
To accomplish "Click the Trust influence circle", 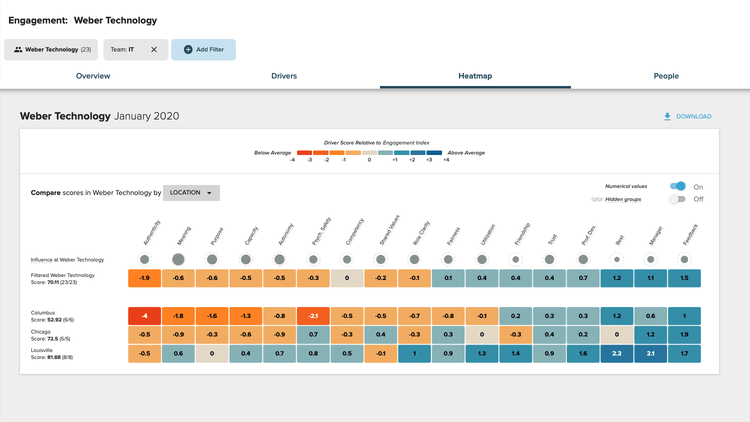I will [x=549, y=259].
